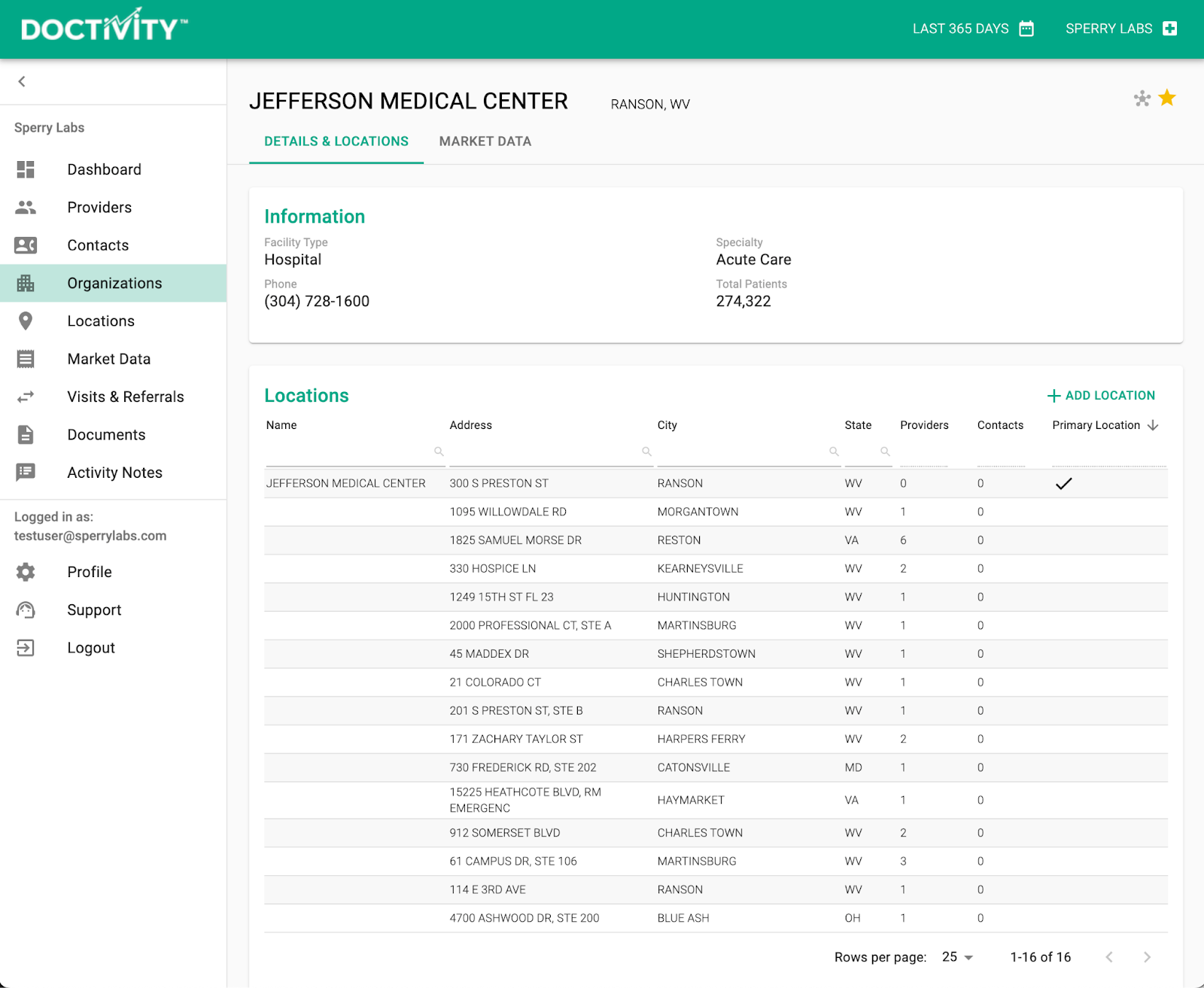The width and height of the screenshot is (1204, 988).
Task: Sort table by City column header
Action: tap(667, 425)
